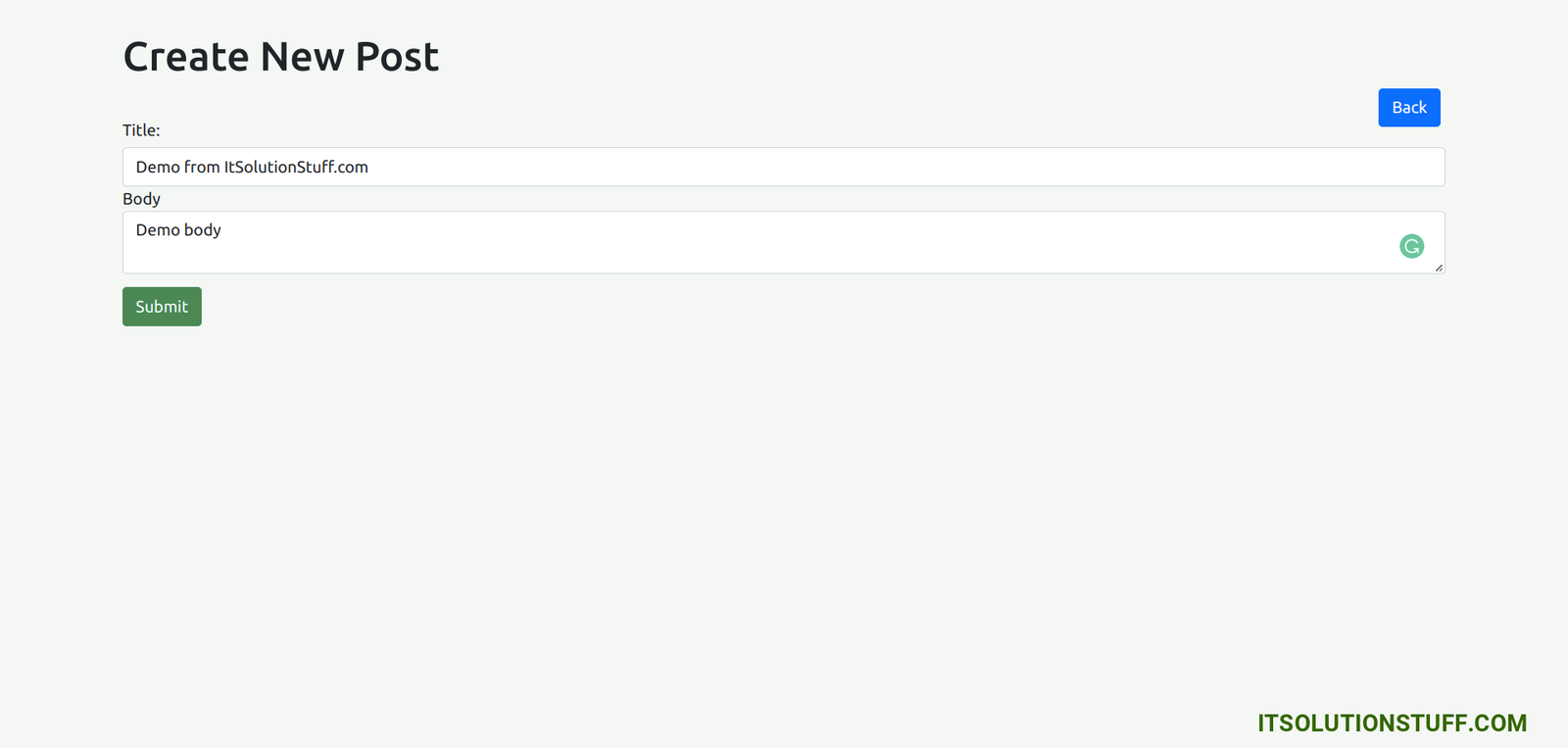Image resolution: width=1568 pixels, height=748 pixels.
Task: Click the word 'body' in Body textarea
Action: point(203,230)
